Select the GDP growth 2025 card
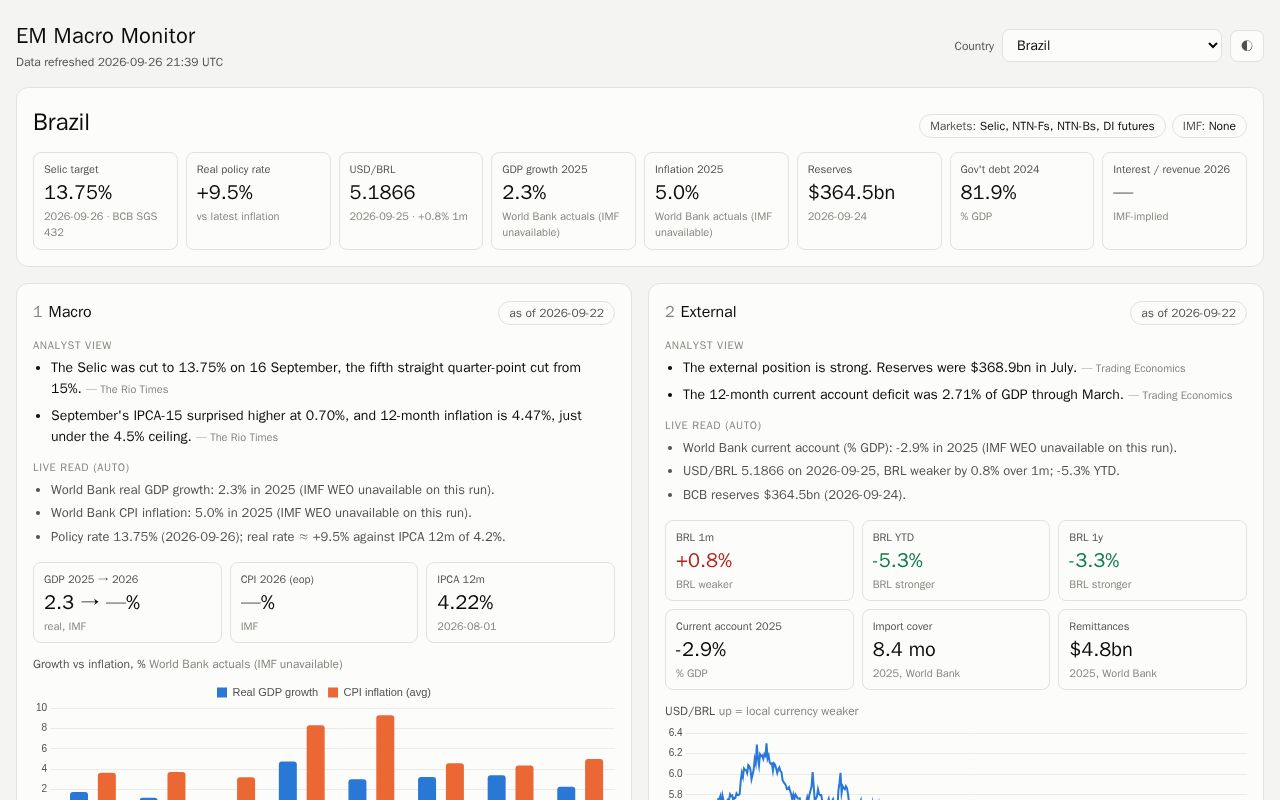 click(x=563, y=201)
